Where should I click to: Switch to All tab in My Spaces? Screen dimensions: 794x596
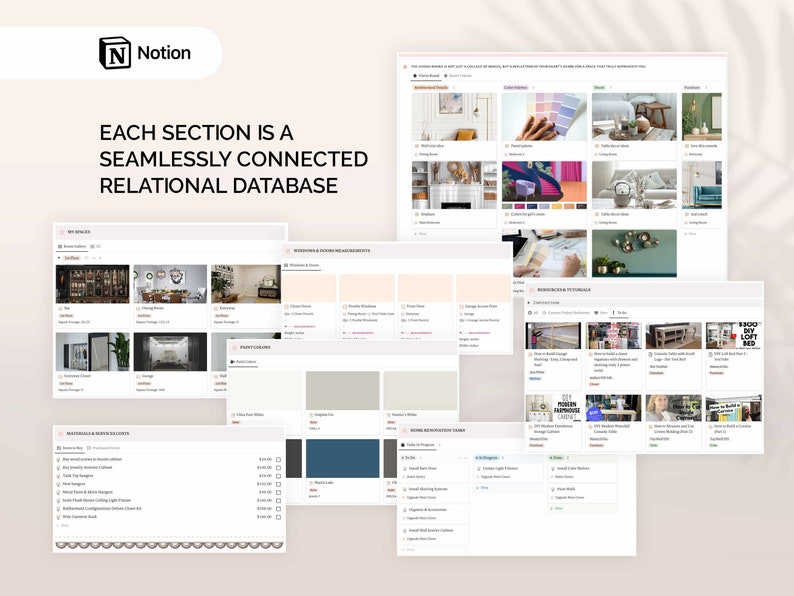[96, 247]
